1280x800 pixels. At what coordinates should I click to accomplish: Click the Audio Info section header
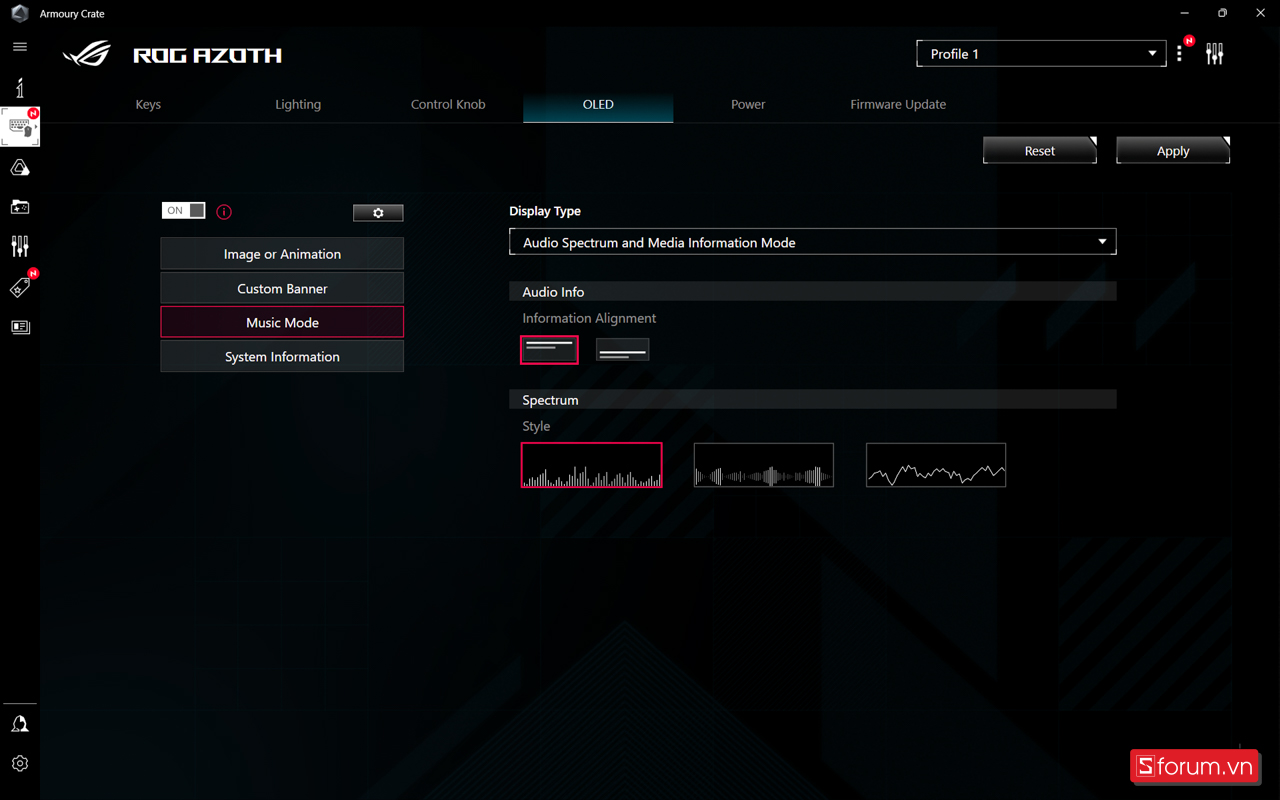pos(812,292)
